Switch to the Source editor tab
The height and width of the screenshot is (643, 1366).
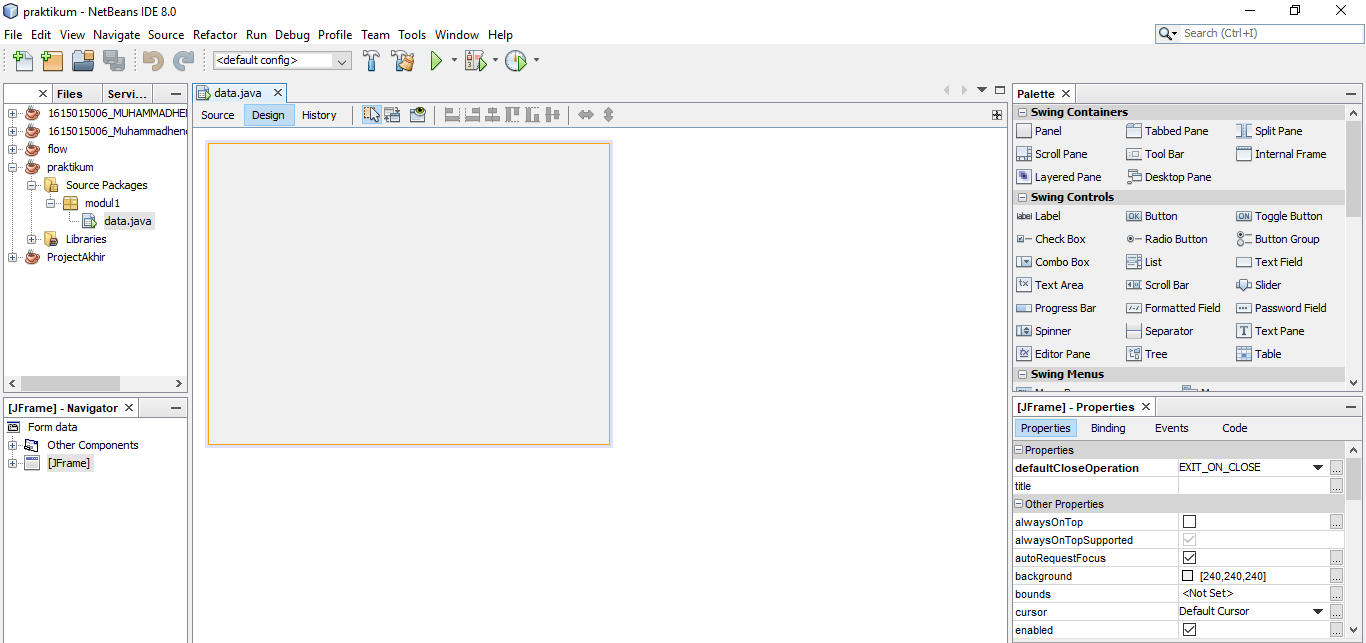(217, 114)
